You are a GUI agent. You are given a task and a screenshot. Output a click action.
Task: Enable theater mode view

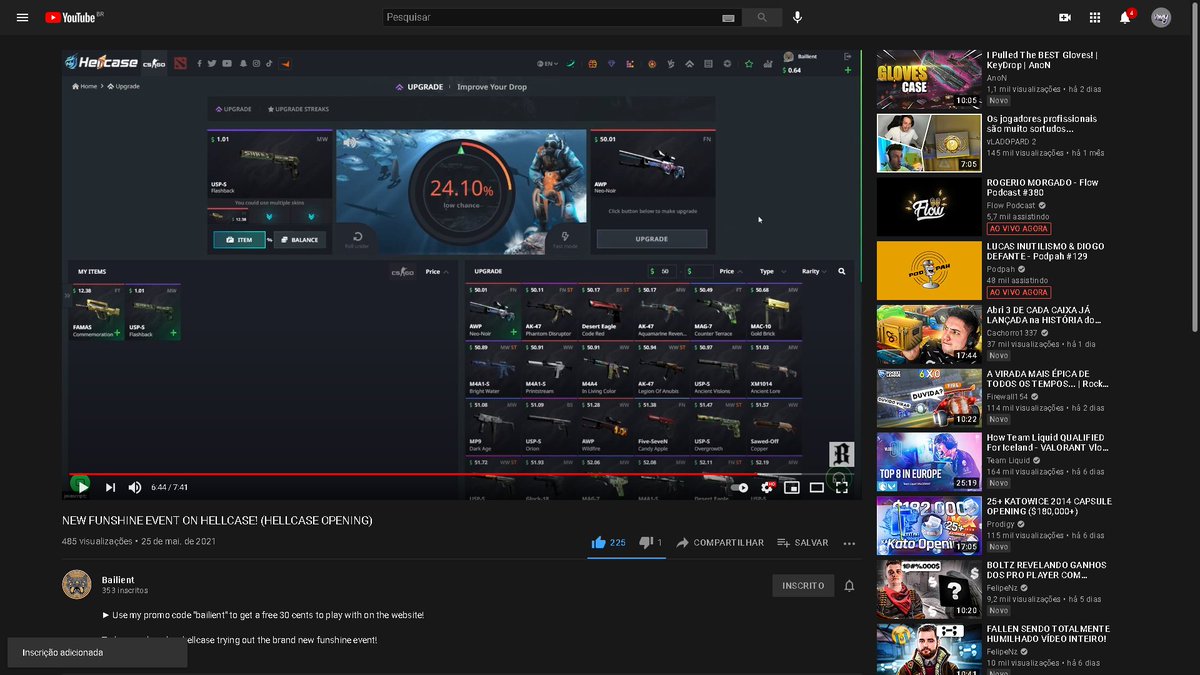pyautogui.click(x=817, y=488)
